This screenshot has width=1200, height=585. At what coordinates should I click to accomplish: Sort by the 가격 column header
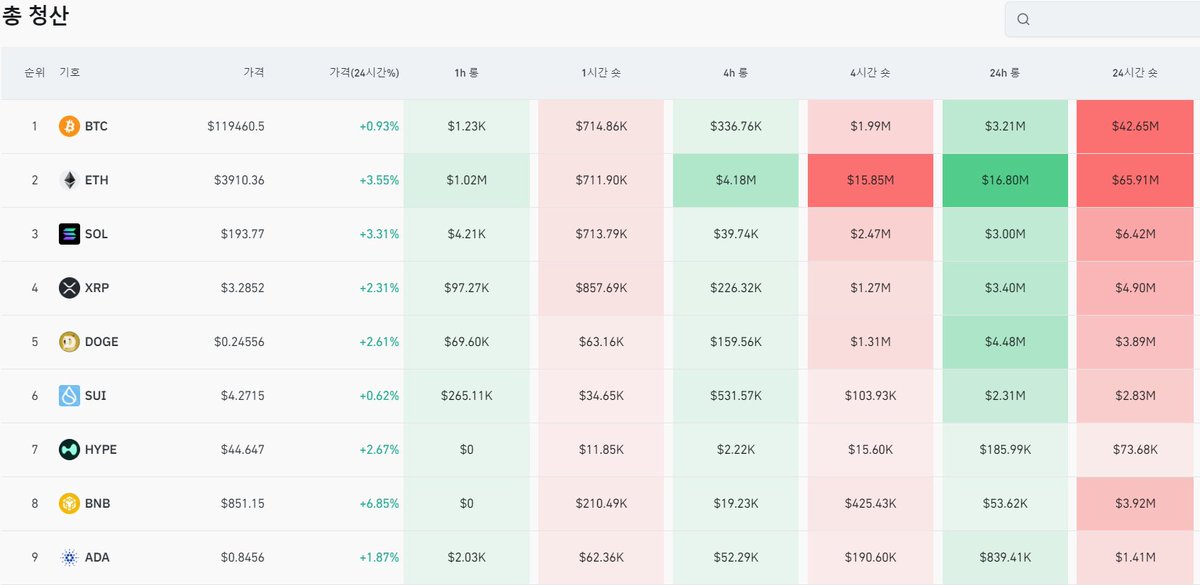(x=254, y=73)
